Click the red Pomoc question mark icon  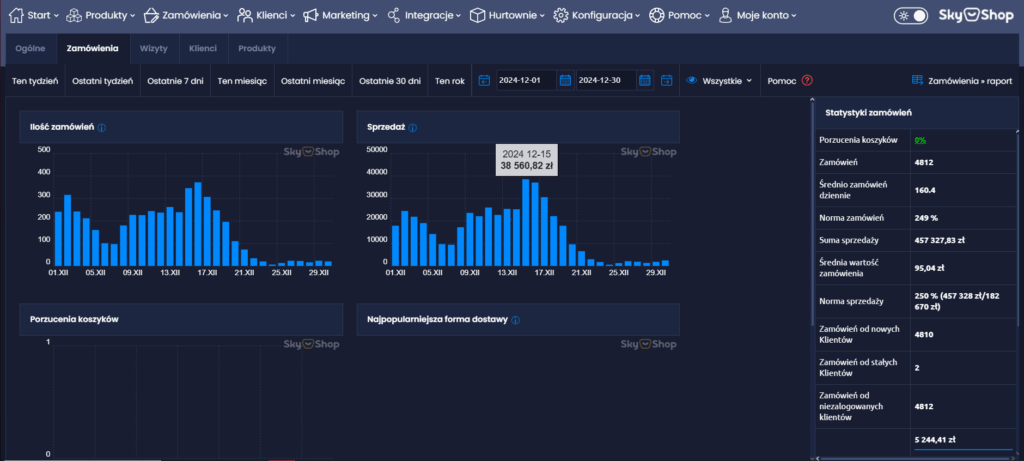[807, 80]
